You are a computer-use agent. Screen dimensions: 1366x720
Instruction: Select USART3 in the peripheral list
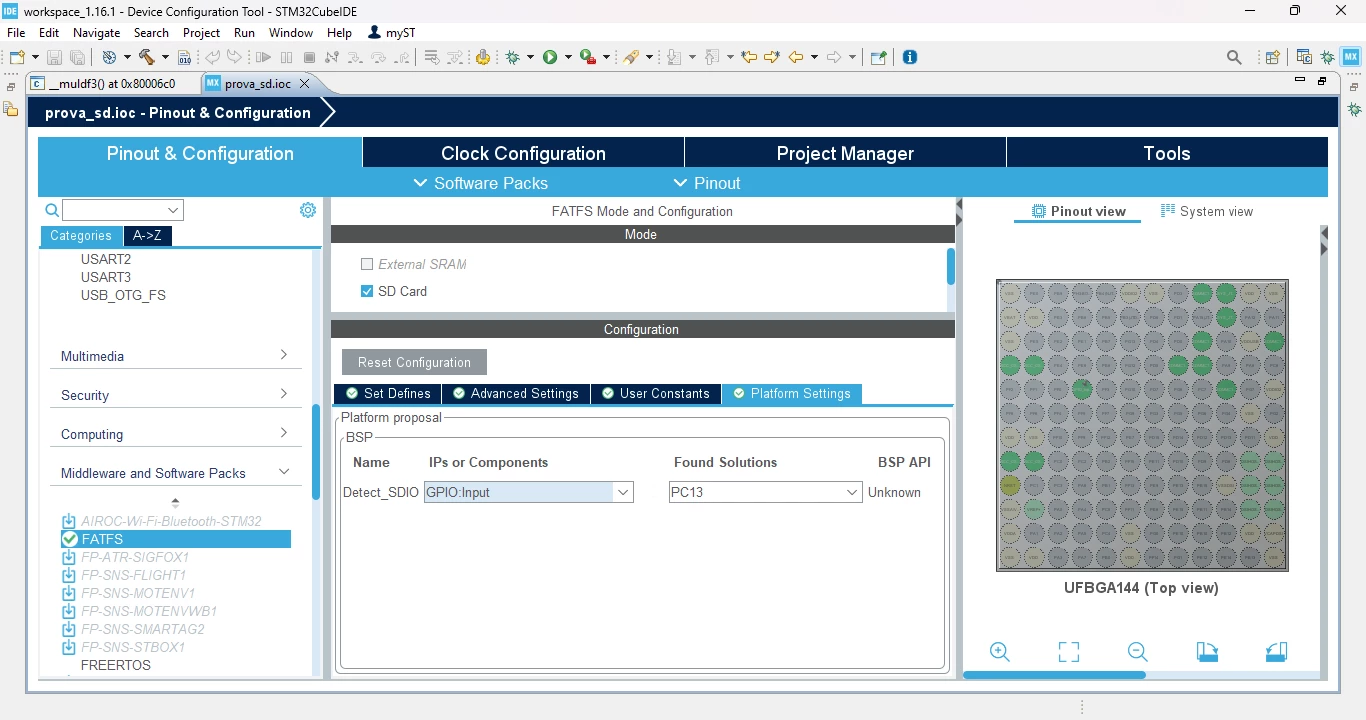tap(106, 277)
